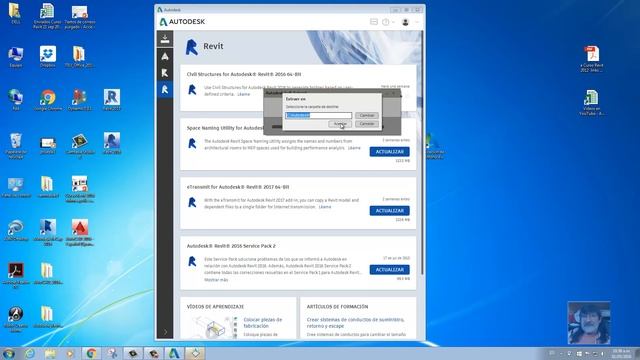The image size is (640, 360).
Task: Click 'Autodesk Revit 2016 Service Pack 2' title
Action: [x=231, y=246]
